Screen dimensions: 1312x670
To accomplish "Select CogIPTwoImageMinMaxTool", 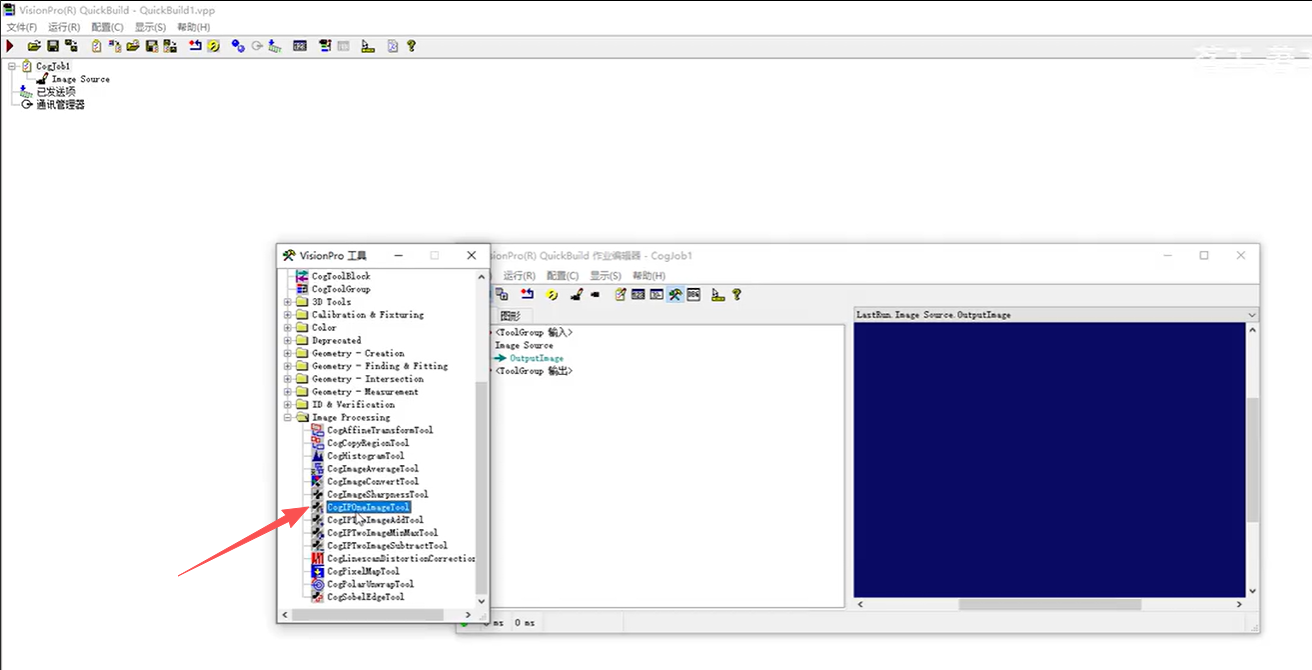I will (382, 533).
